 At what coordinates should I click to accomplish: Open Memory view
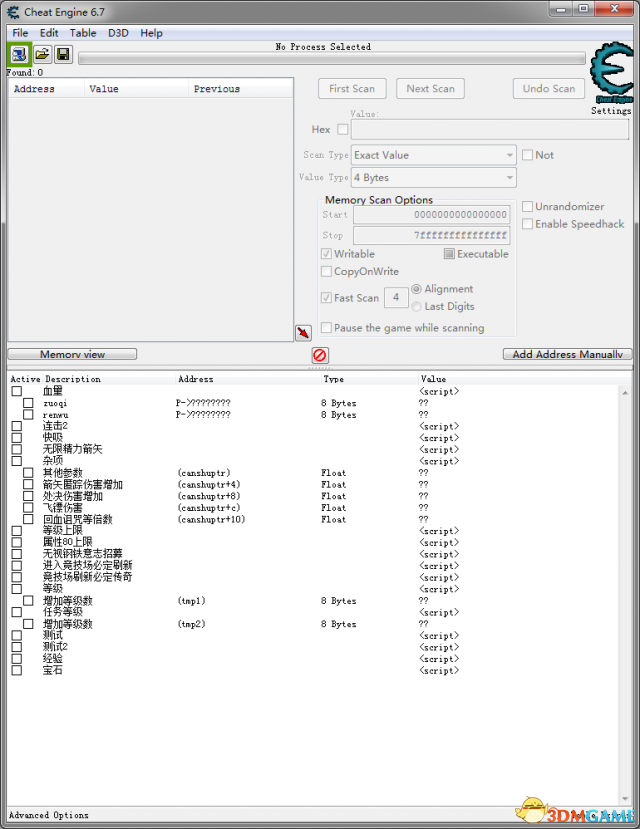pos(72,354)
